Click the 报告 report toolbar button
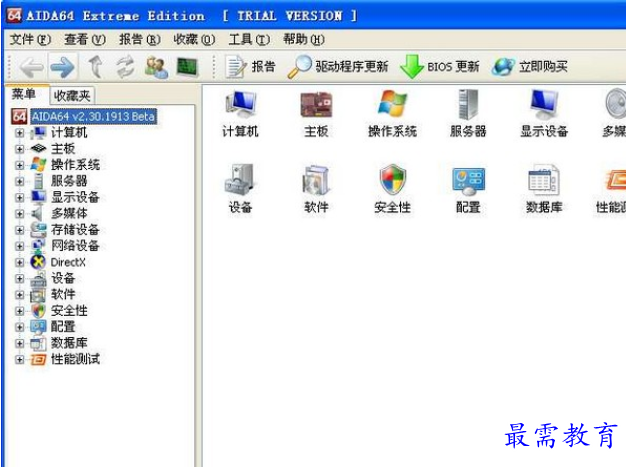 point(250,67)
